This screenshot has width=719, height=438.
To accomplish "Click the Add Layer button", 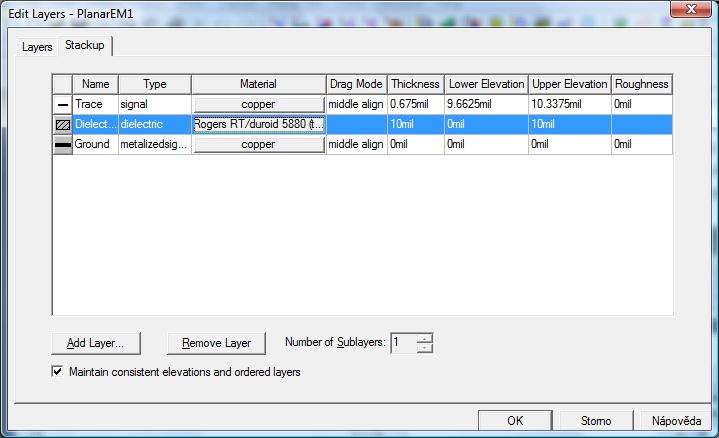I will tap(96, 343).
